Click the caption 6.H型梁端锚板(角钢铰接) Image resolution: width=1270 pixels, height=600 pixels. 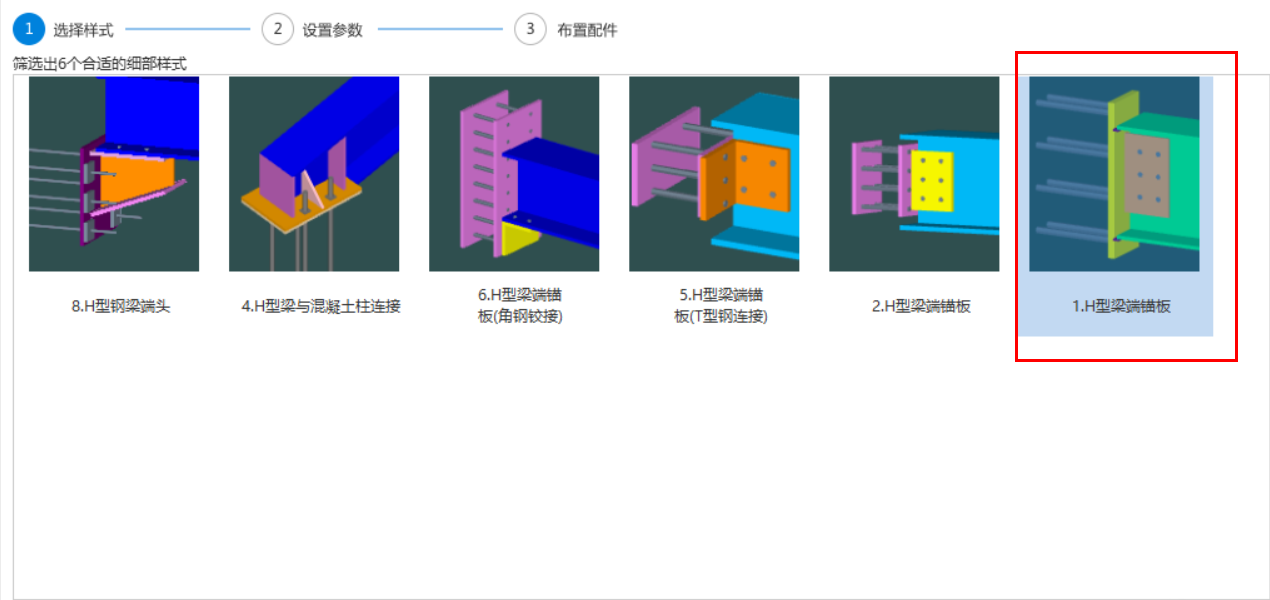click(521, 306)
